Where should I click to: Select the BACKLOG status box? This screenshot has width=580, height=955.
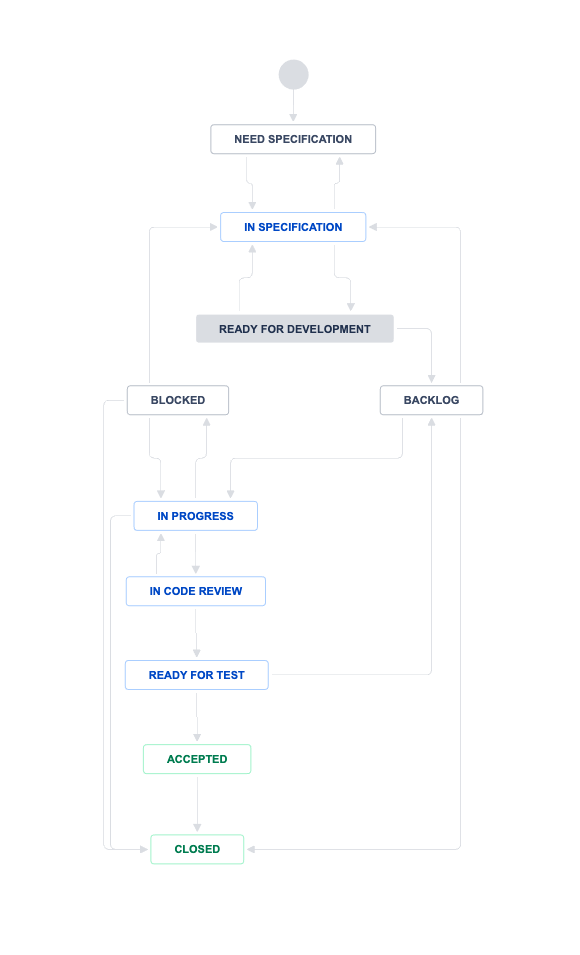(431, 400)
